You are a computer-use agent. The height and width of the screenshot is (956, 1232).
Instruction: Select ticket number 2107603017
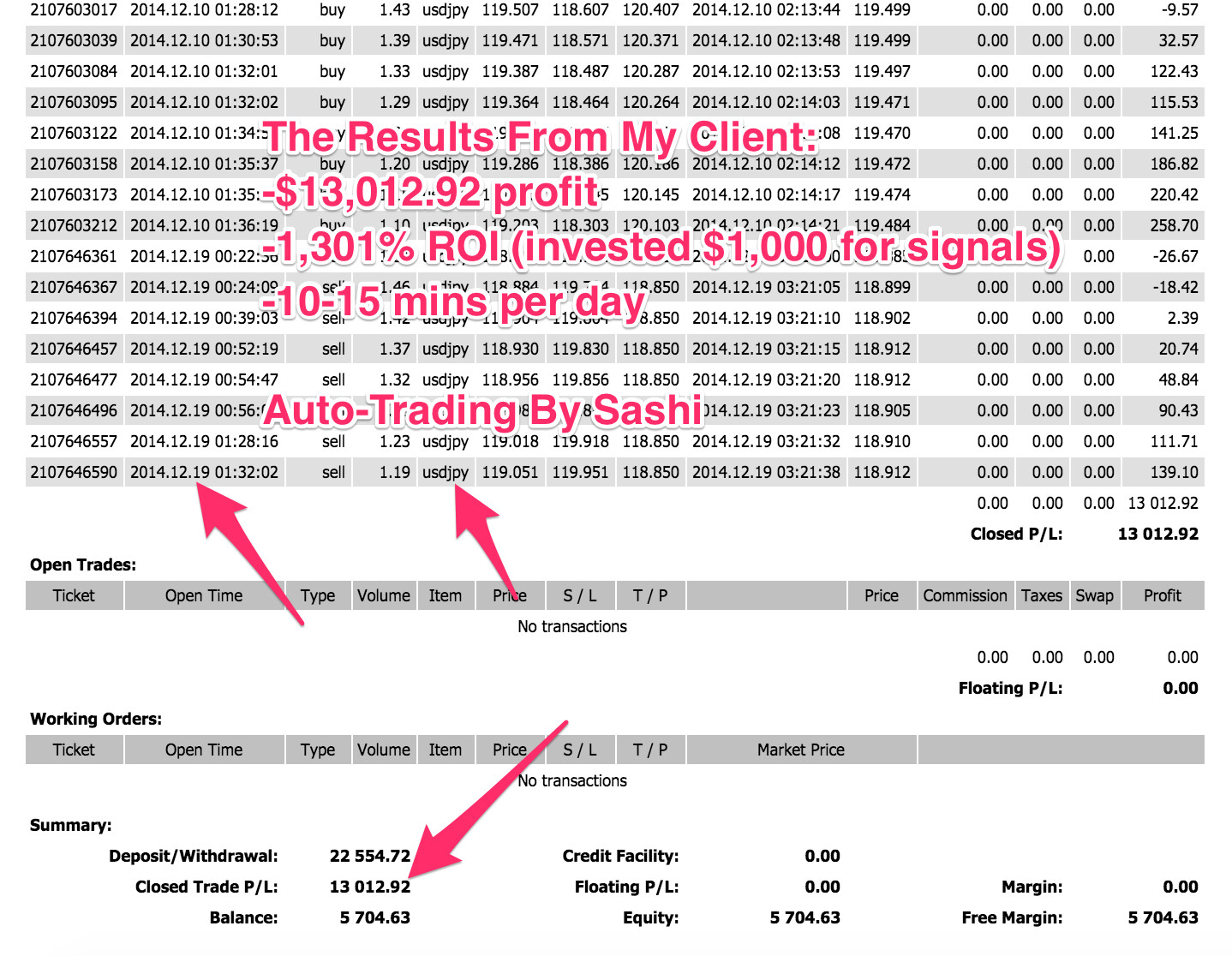click(x=74, y=10)
